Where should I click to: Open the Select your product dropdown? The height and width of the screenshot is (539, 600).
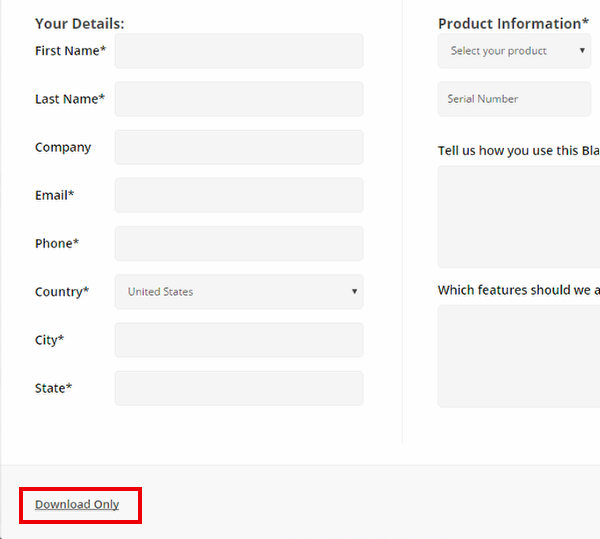[x=514, y=51]
